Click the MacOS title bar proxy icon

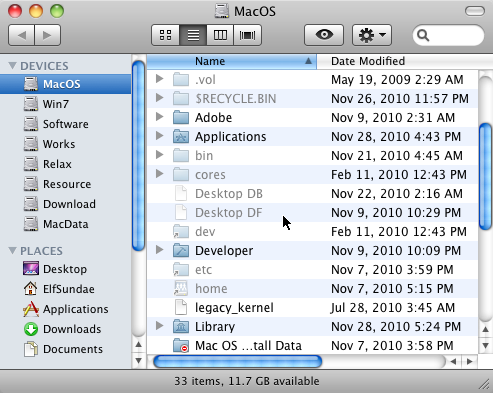point(222,11)
